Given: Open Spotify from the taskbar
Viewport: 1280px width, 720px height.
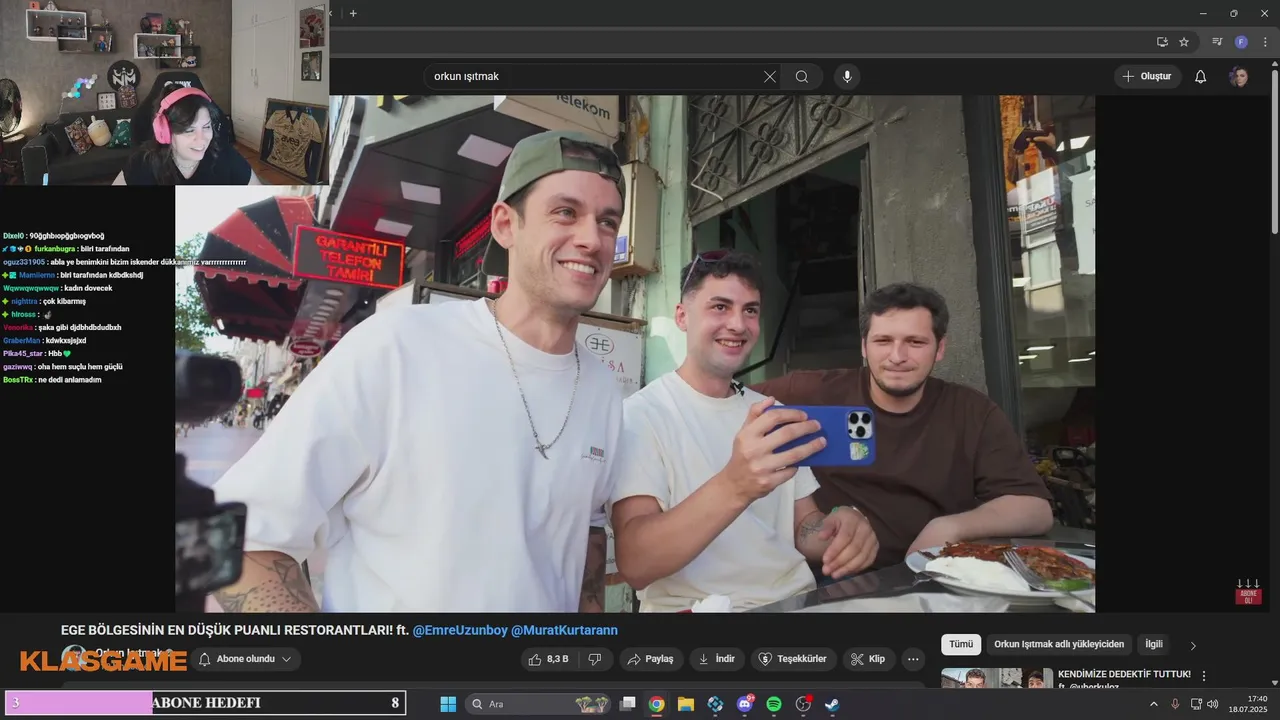Looking at the screenshot, I should coord(773,704).
